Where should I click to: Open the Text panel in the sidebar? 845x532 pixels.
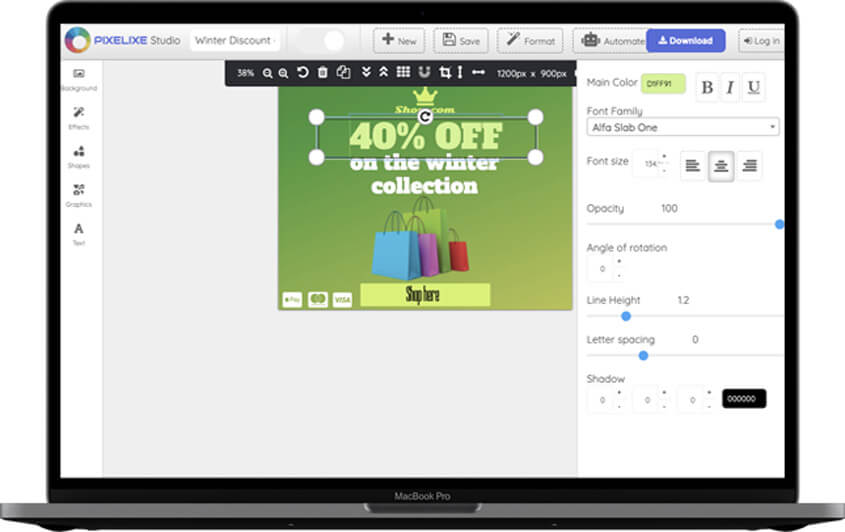[x=79, y=233]
